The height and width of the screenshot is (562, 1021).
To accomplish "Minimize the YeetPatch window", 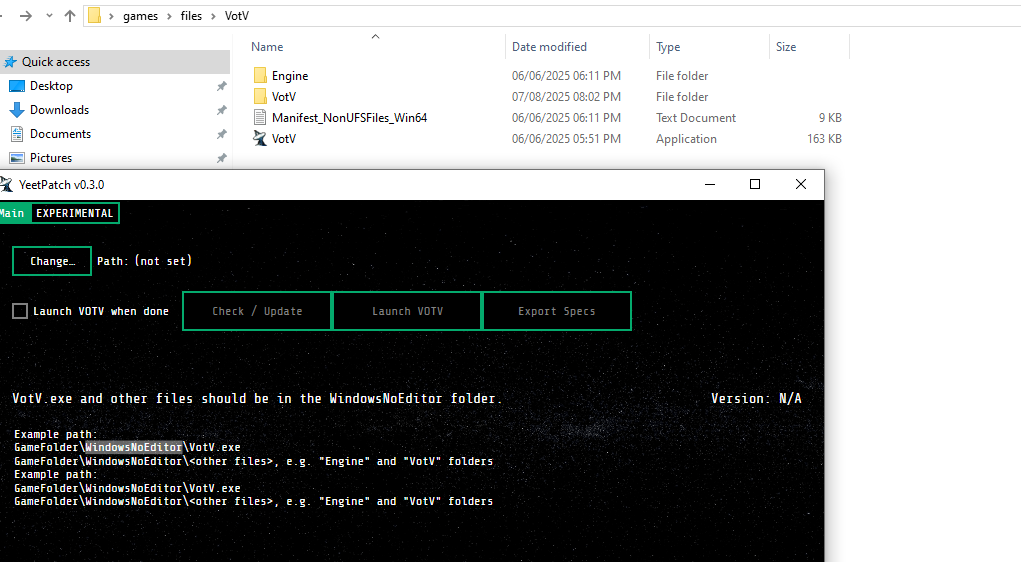I will click(x=710, y=184).
